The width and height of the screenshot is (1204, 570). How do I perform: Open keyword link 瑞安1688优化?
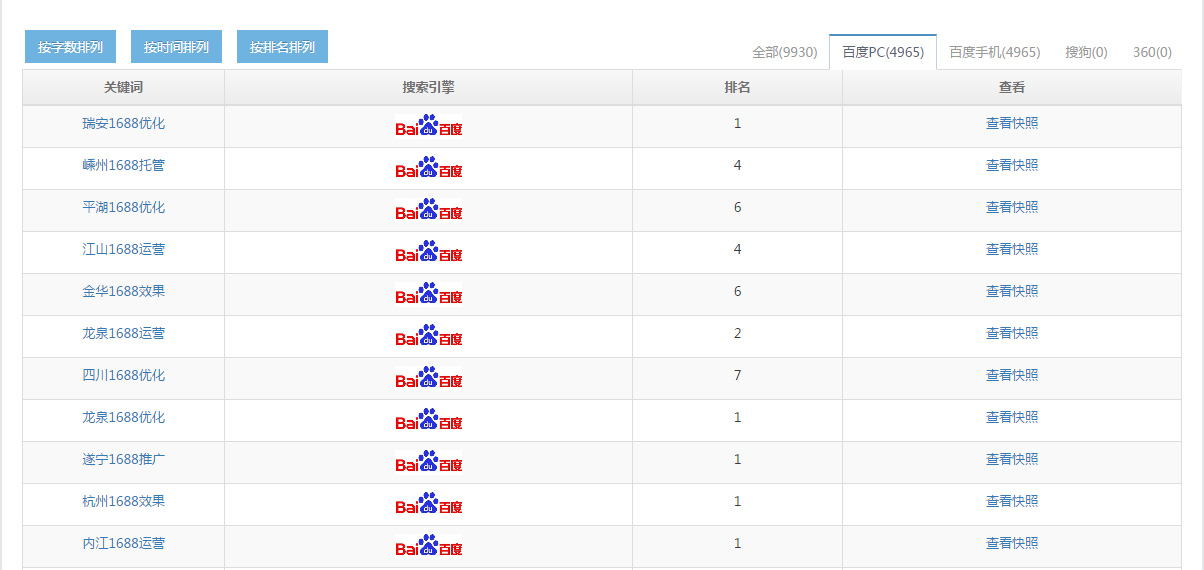click(124, 124)
